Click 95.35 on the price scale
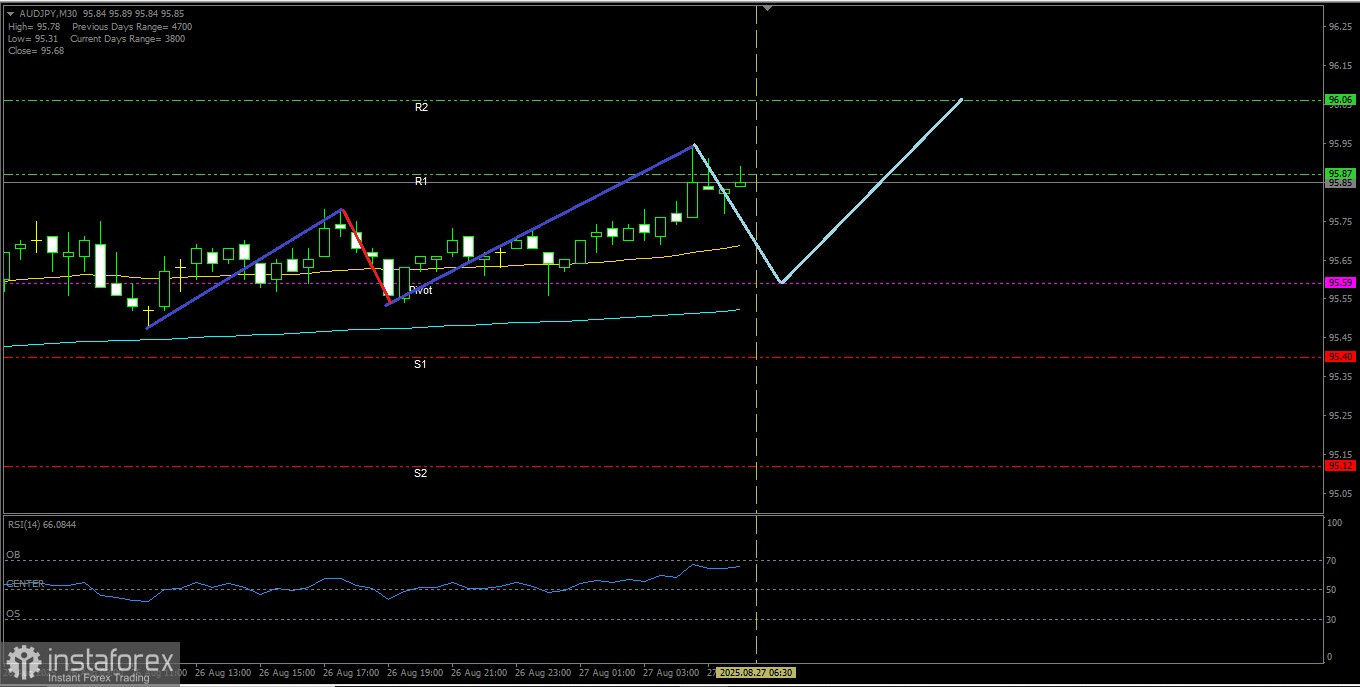This screenshot has height=687, width=1360. pos(1340,377)
